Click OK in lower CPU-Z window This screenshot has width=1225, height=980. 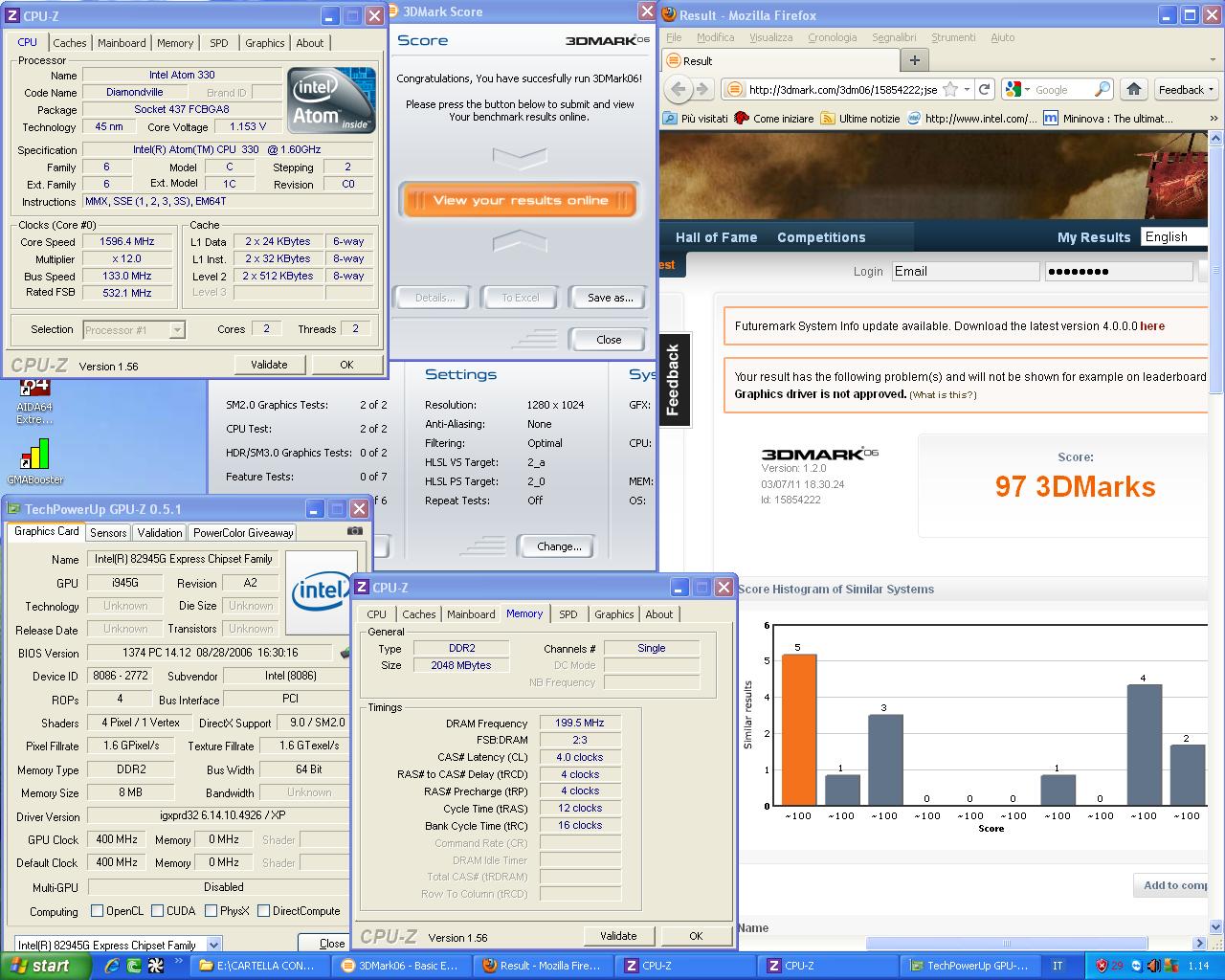point(696,936)
